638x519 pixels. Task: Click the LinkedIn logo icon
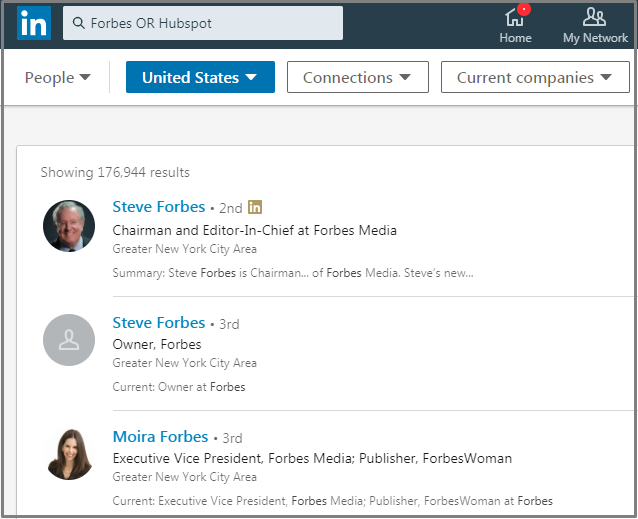coord(34,23)
